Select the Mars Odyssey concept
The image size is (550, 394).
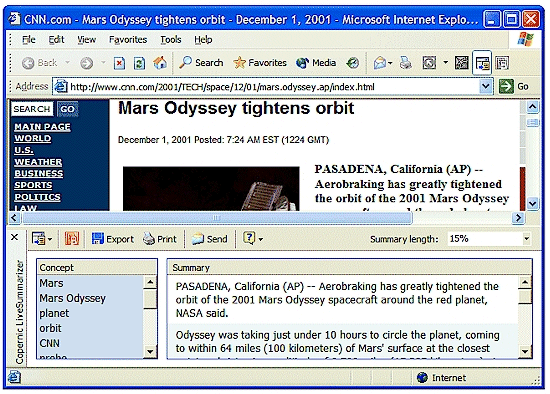[90, 298]
